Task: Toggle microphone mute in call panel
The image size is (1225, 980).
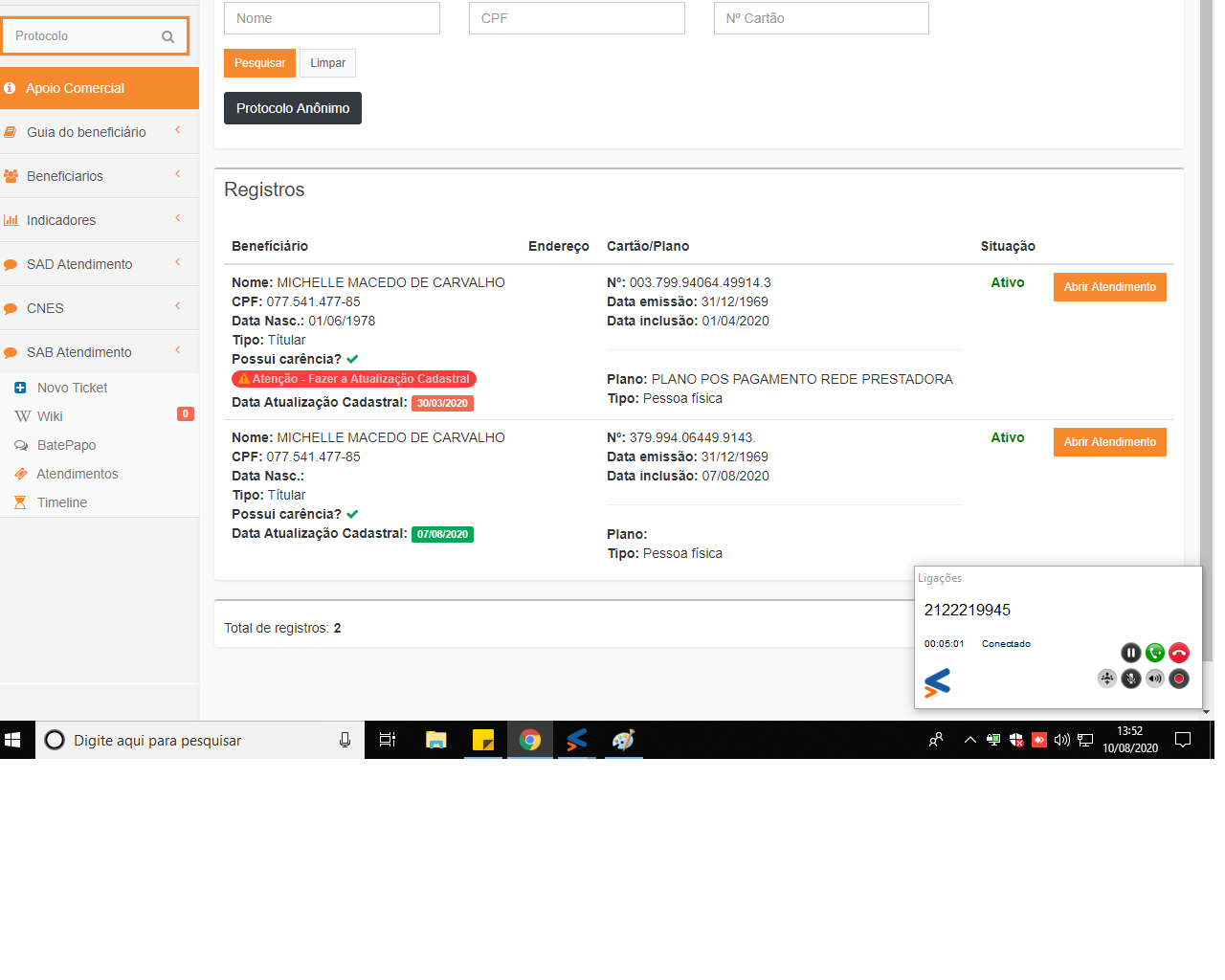Action: (x=1131, y=679)
